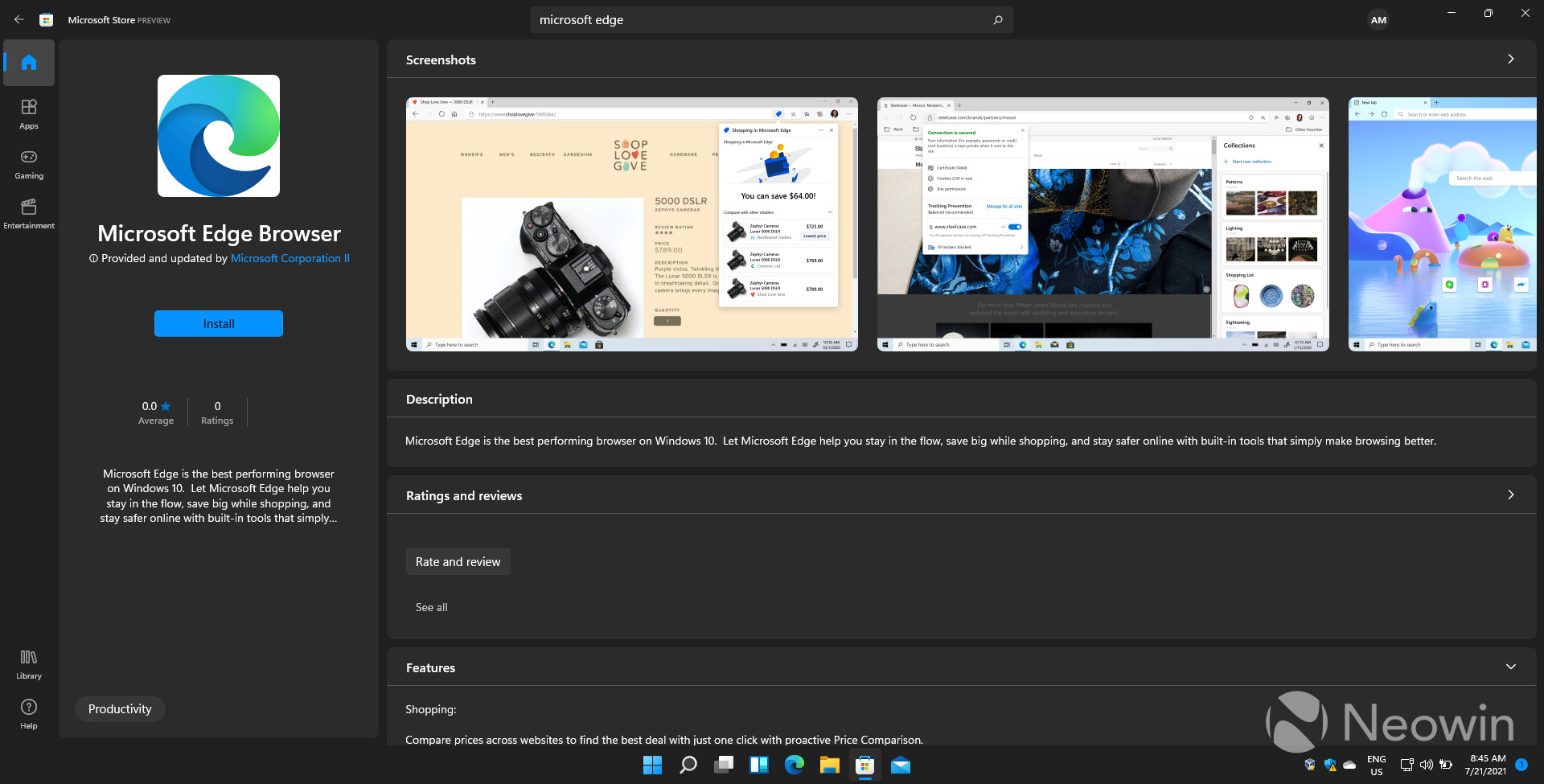Click the search magnifier in the search bar
This screenshot has height=784, width=1544.
[x=997, y=19]
